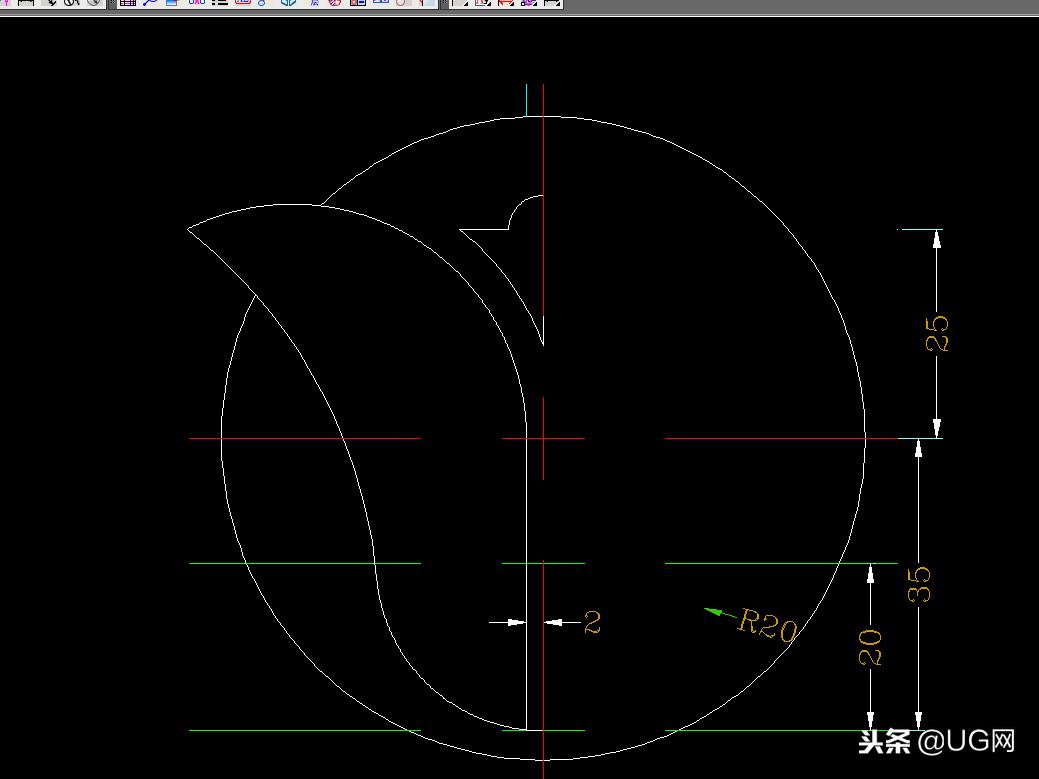The image size is (1039, 779).
Task: Pick the red center cross mark
Action: [543, 438]
